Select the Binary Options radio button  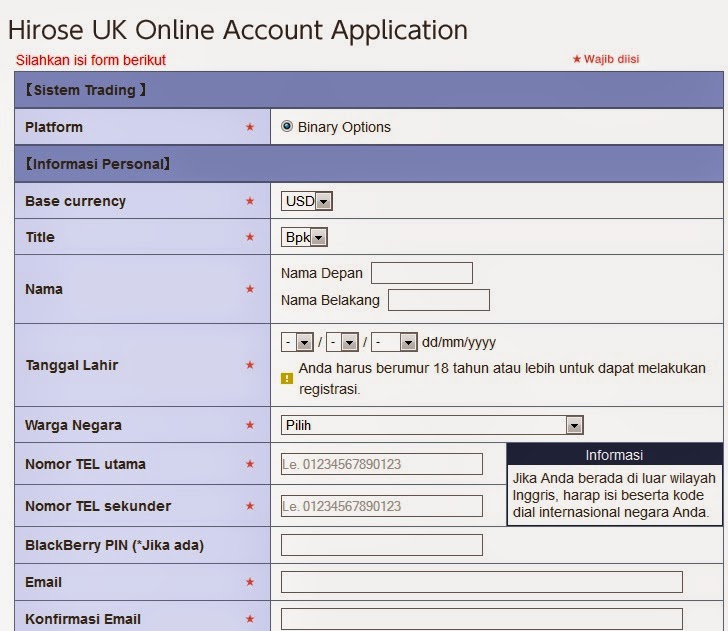pyautogui.click(x=287, y=126)
